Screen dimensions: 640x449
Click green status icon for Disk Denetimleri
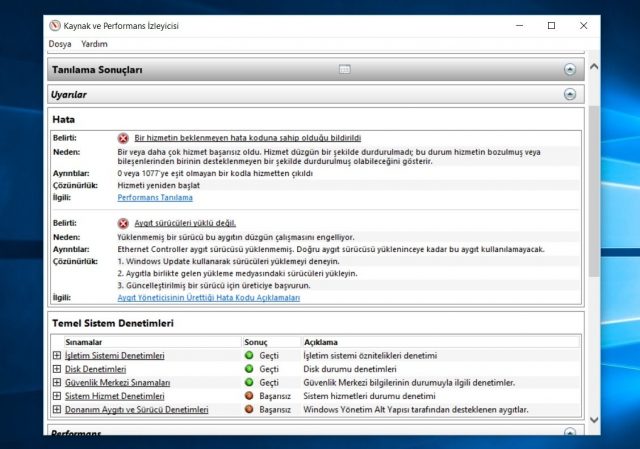[x=249, y=369]
